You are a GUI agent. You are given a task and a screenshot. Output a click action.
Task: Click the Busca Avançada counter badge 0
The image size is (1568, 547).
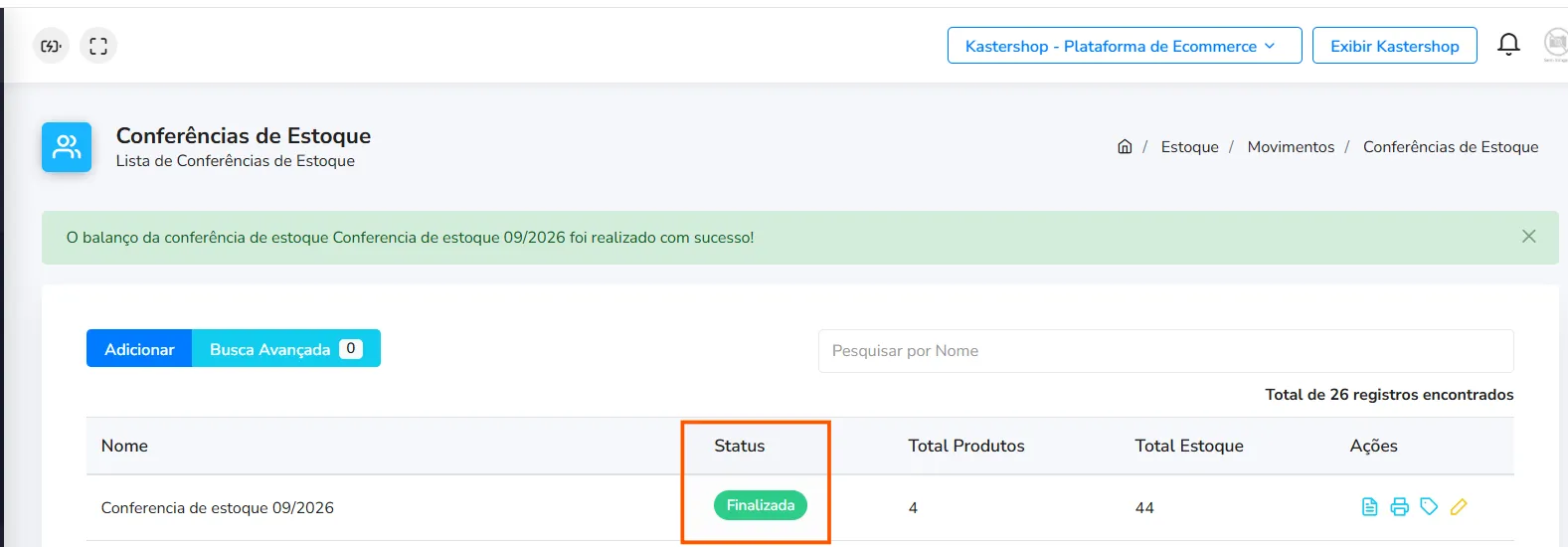click(351, 348)
